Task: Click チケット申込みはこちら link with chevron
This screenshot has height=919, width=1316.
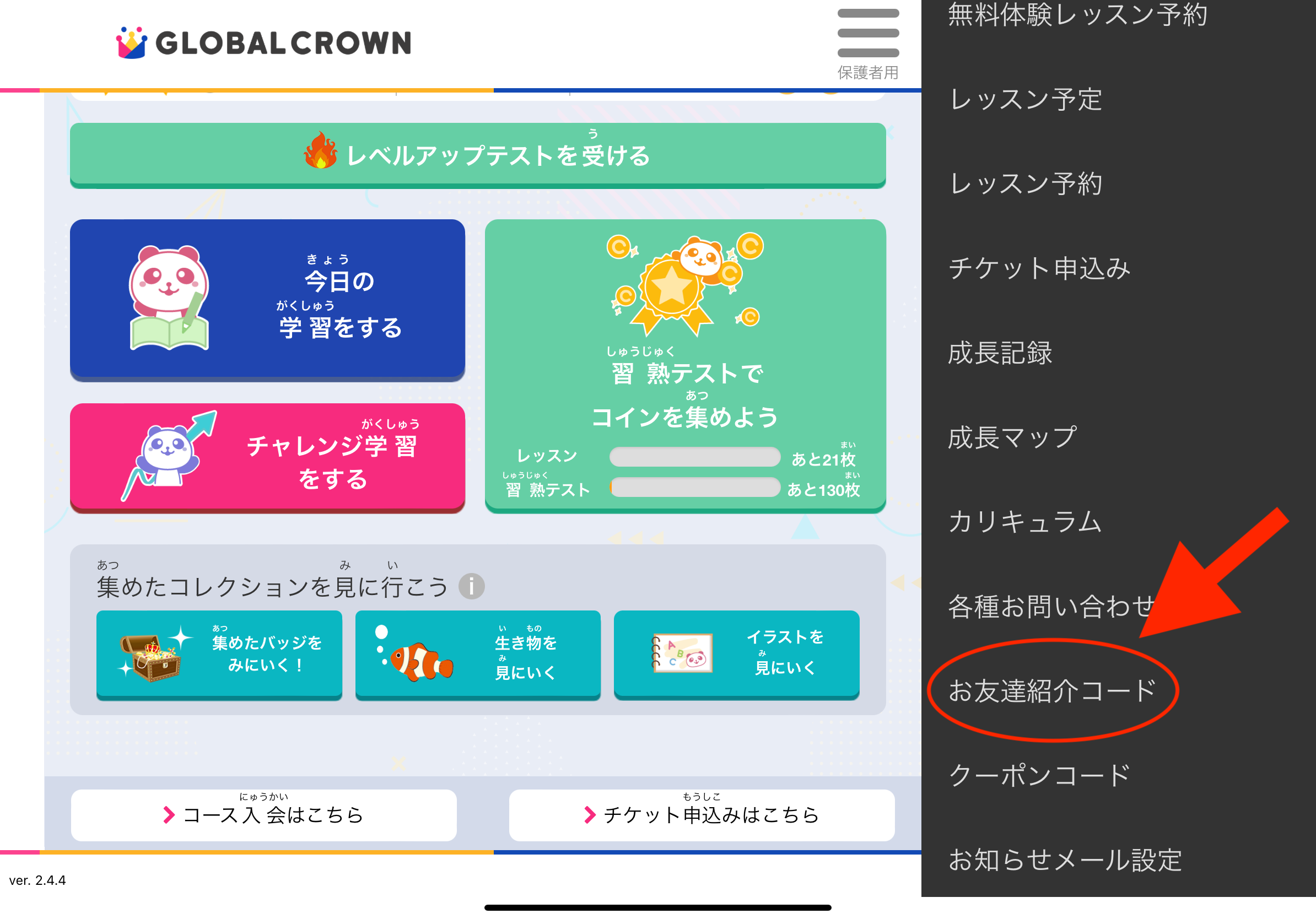Action: point(701,815)
